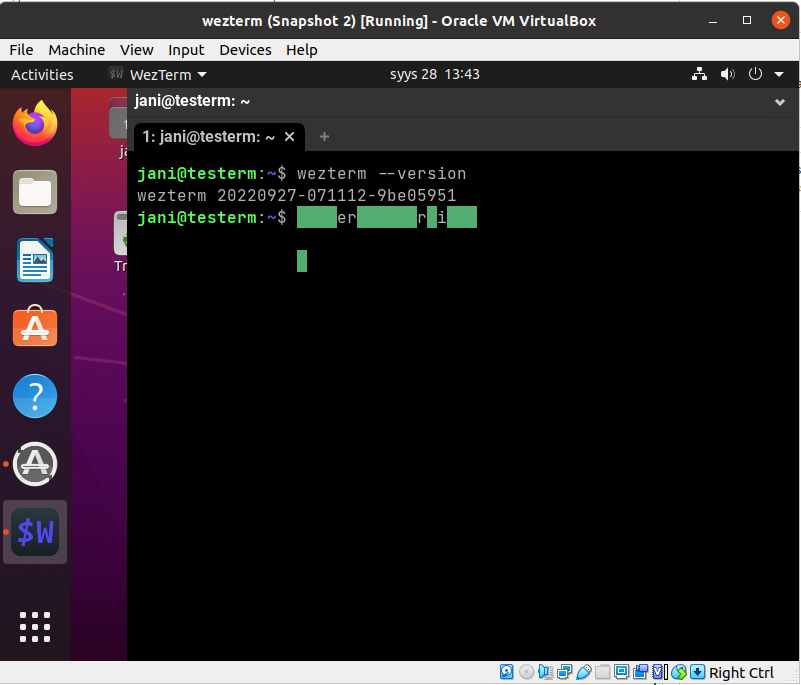
Task: Open the Machine menu
Action: [76, 50]
